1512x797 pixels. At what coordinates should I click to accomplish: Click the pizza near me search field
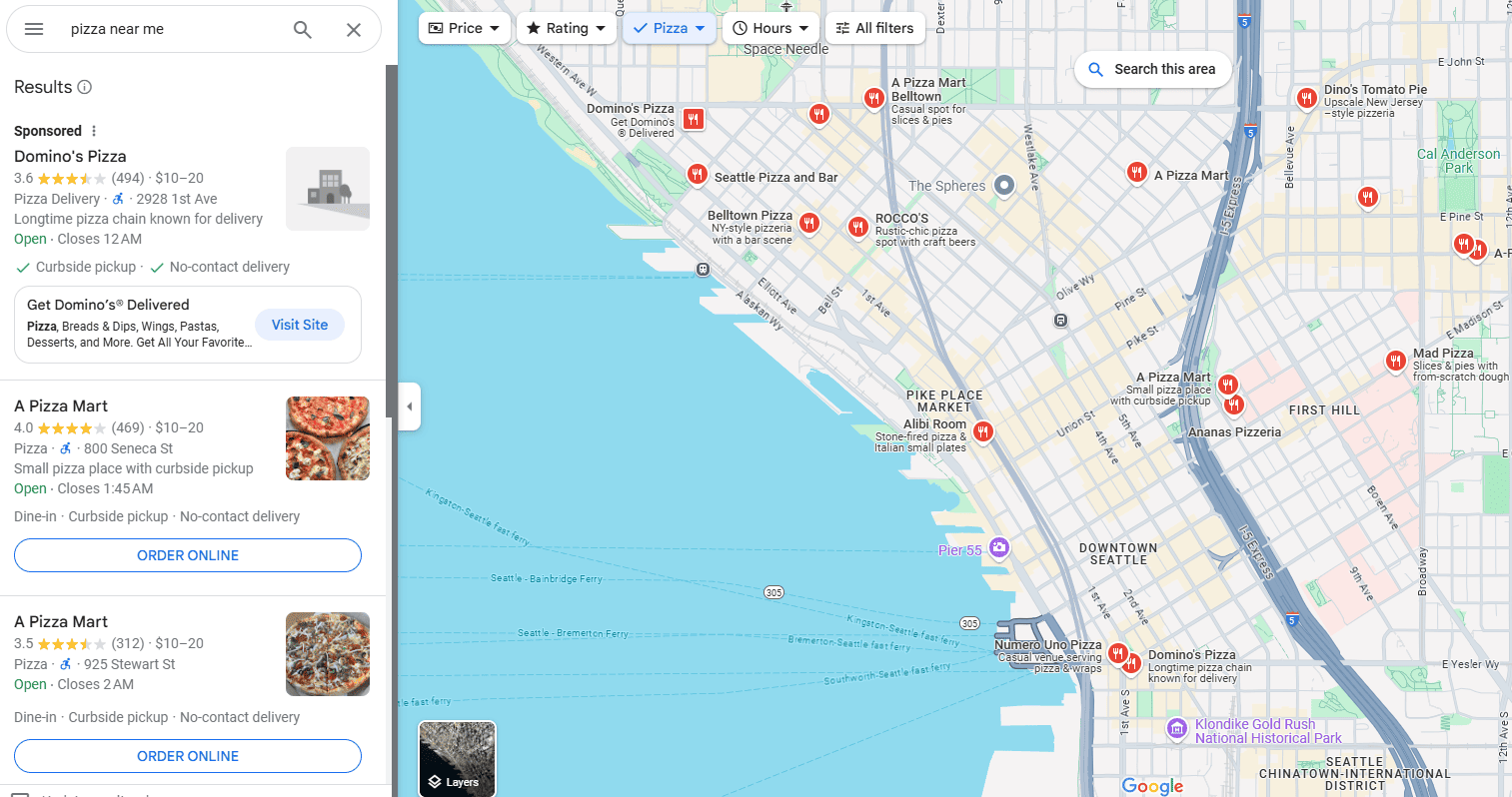[170, 29]
